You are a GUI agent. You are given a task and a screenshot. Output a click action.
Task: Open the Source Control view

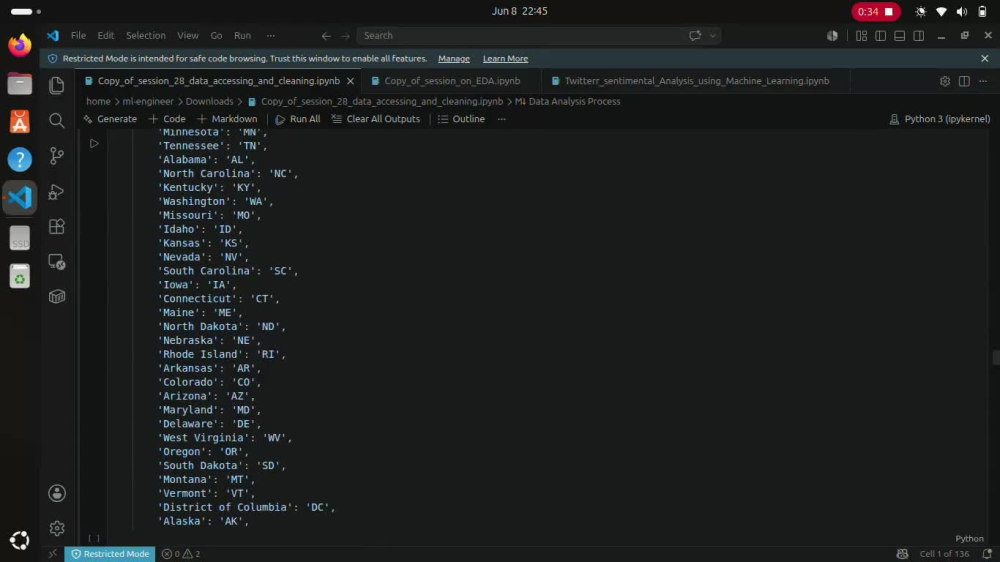pos(57,156)
